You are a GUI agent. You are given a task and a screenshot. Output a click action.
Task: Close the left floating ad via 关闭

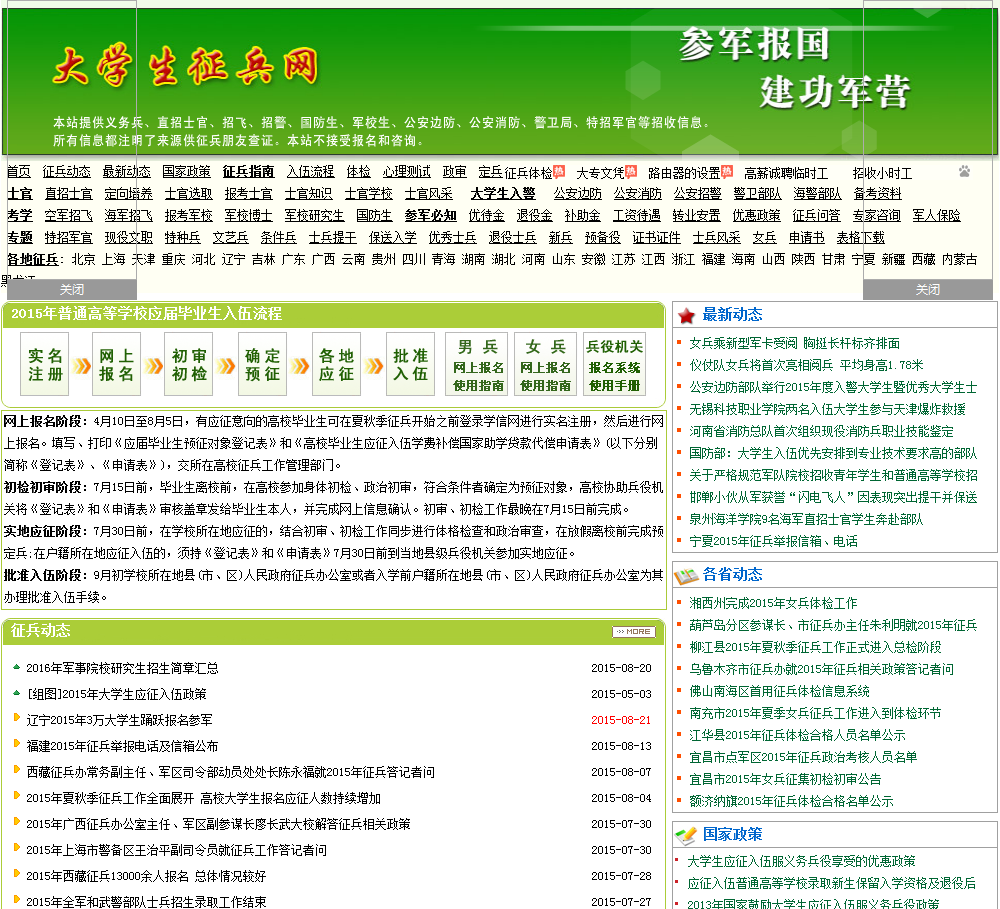pyautogui.click(x=71, y=290)
